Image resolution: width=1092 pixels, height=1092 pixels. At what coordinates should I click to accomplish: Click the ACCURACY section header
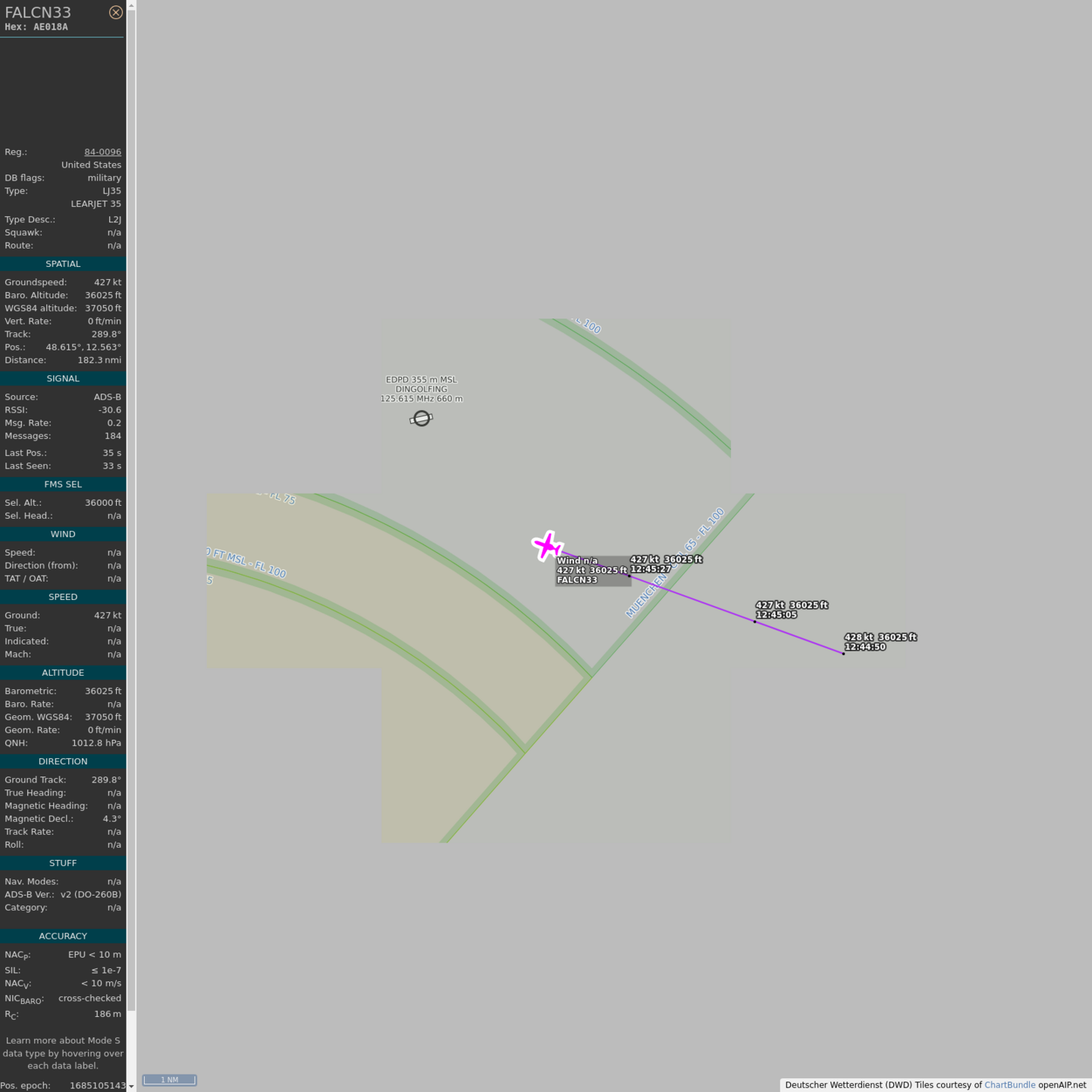[x=63, y=936]
